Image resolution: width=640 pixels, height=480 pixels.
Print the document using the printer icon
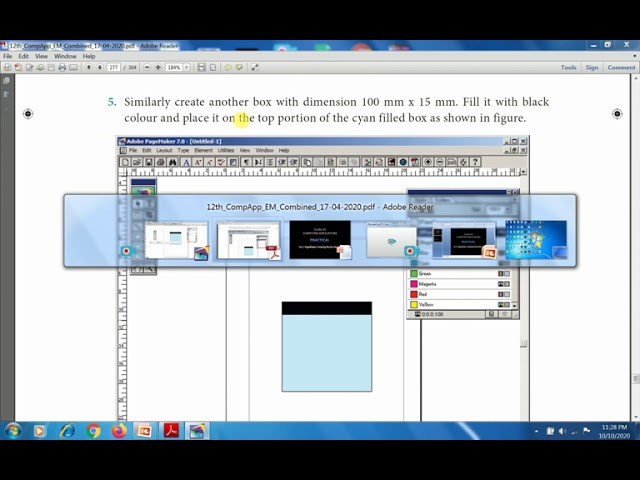(x=62, y=67)
